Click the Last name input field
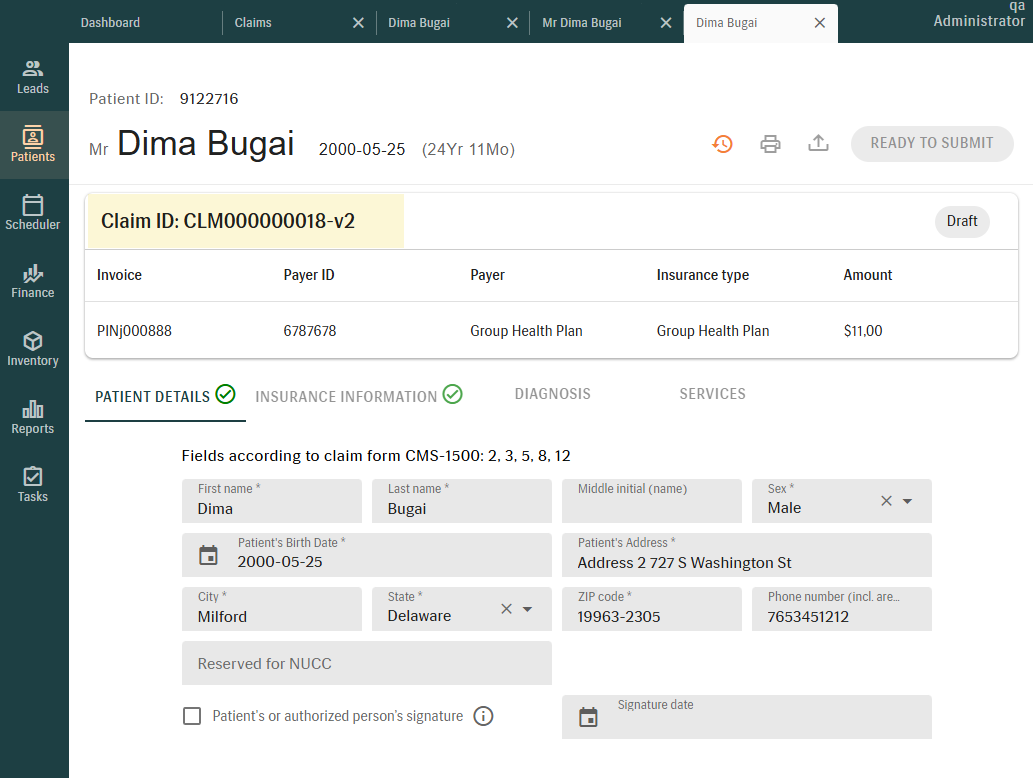This screenshot has width=1033, height=778. click(461, 501)
